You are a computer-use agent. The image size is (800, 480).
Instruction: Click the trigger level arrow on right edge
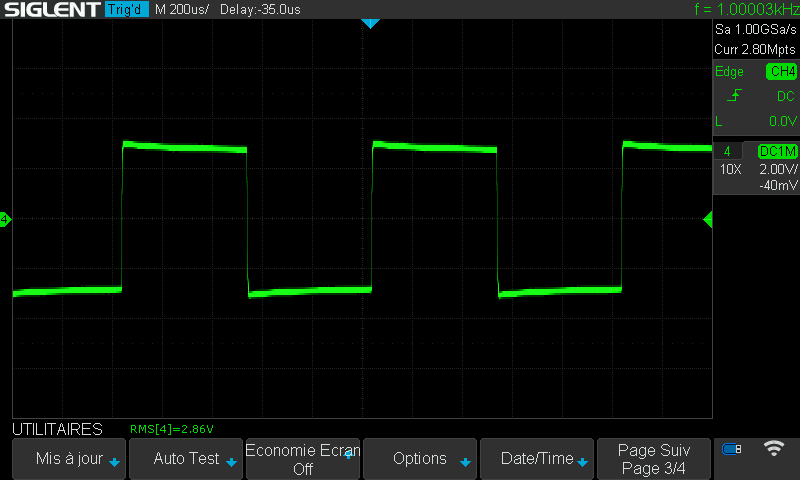coord(708,219)
